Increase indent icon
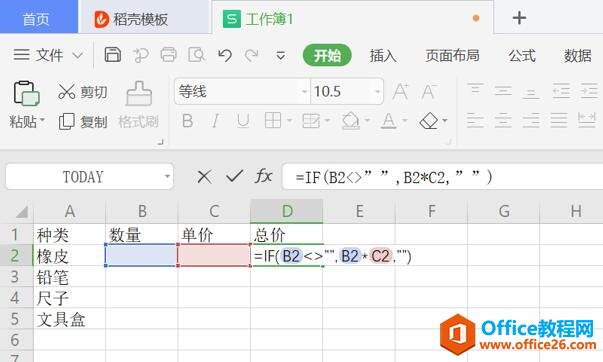This screenshot has height=362, width=603. [589, 91]
